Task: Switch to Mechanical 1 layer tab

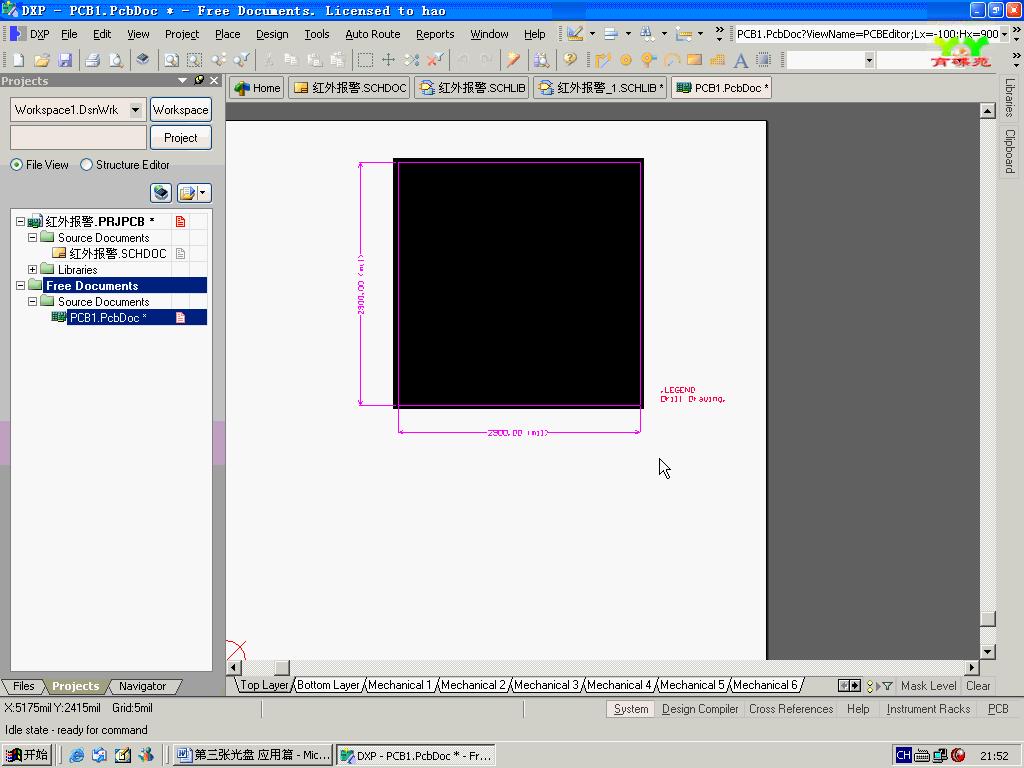Action: pyautogui.click(x=399, y=685)
